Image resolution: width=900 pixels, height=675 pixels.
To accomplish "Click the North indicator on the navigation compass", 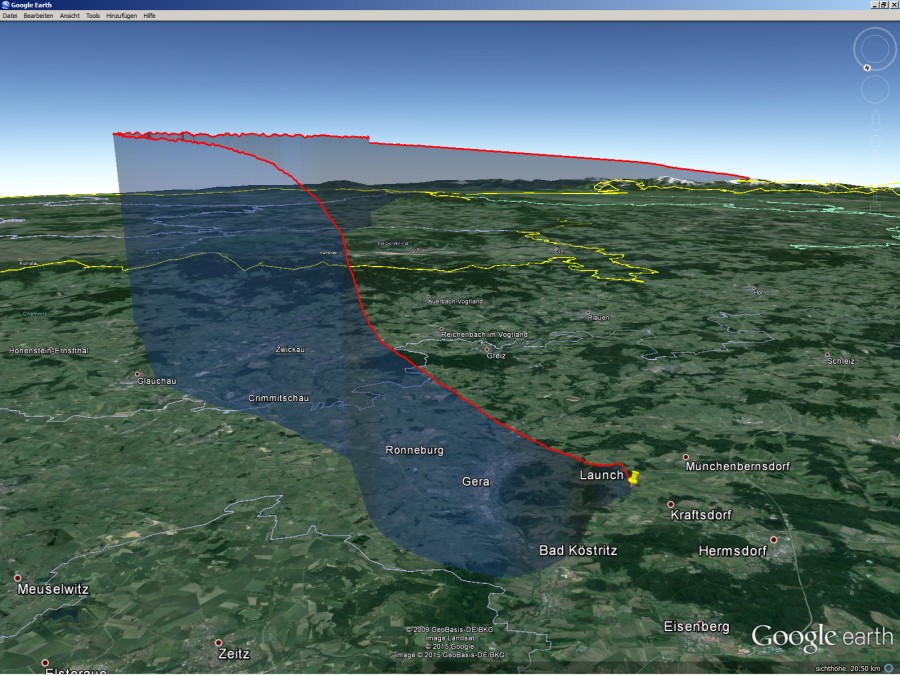I will click(867, 67).
